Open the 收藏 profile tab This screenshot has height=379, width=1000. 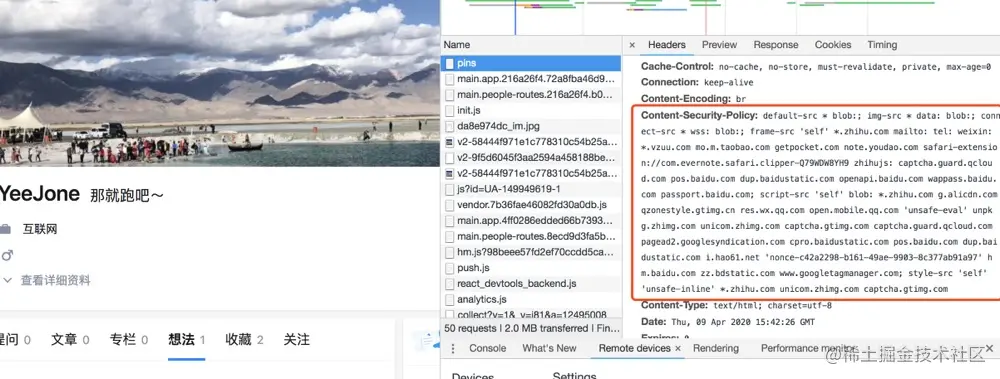pos(244,340)
